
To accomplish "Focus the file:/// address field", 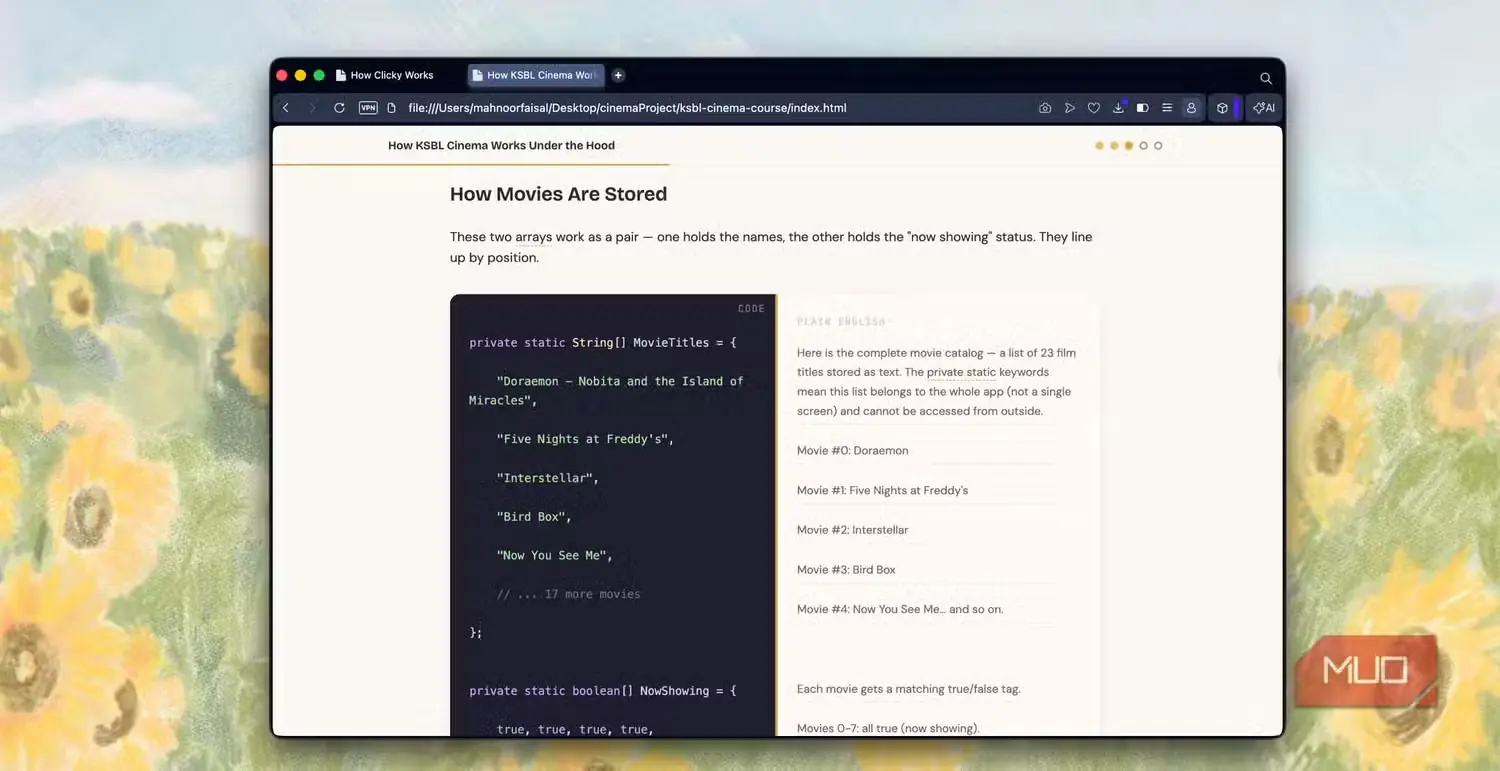I will [627, 108].
